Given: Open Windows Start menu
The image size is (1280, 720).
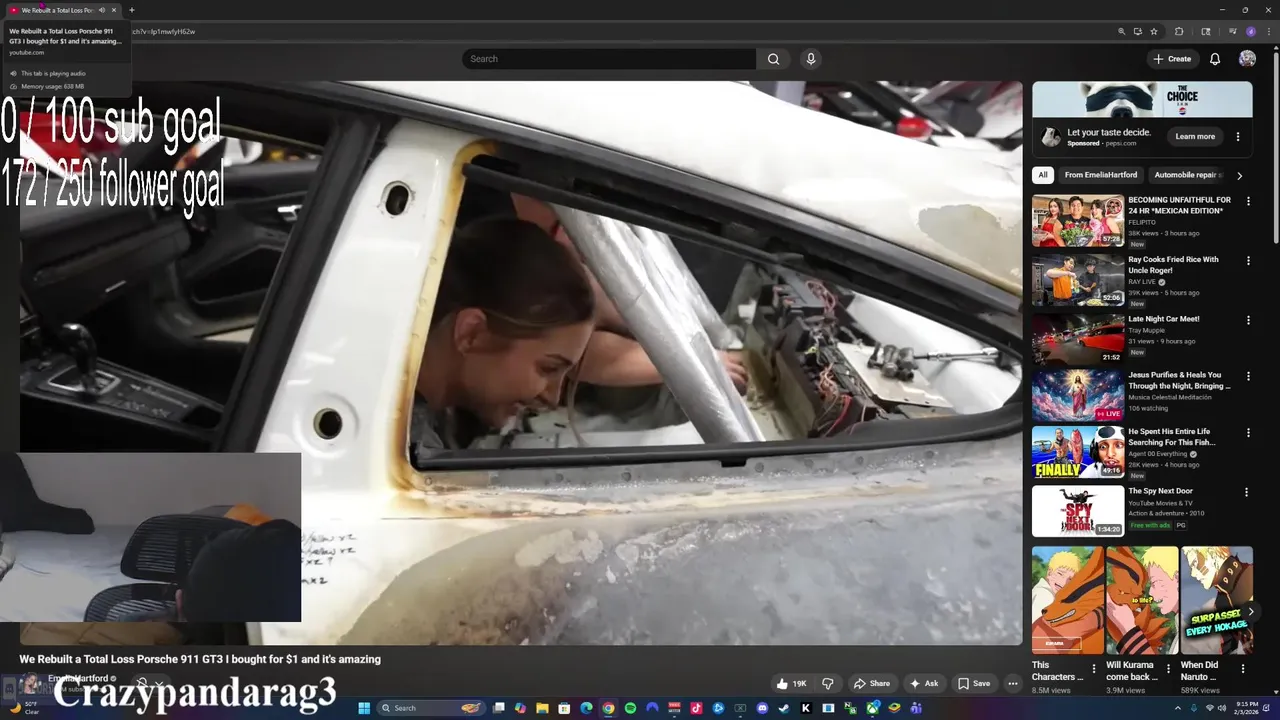Looking at the screenshot, I should (x=365, y=708).
